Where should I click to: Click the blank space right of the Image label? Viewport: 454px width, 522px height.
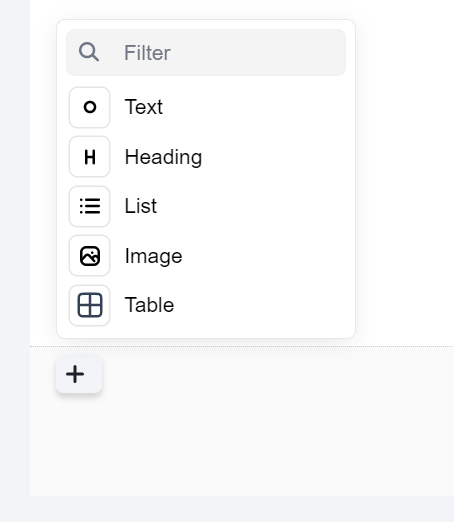[x=266, y=256]
